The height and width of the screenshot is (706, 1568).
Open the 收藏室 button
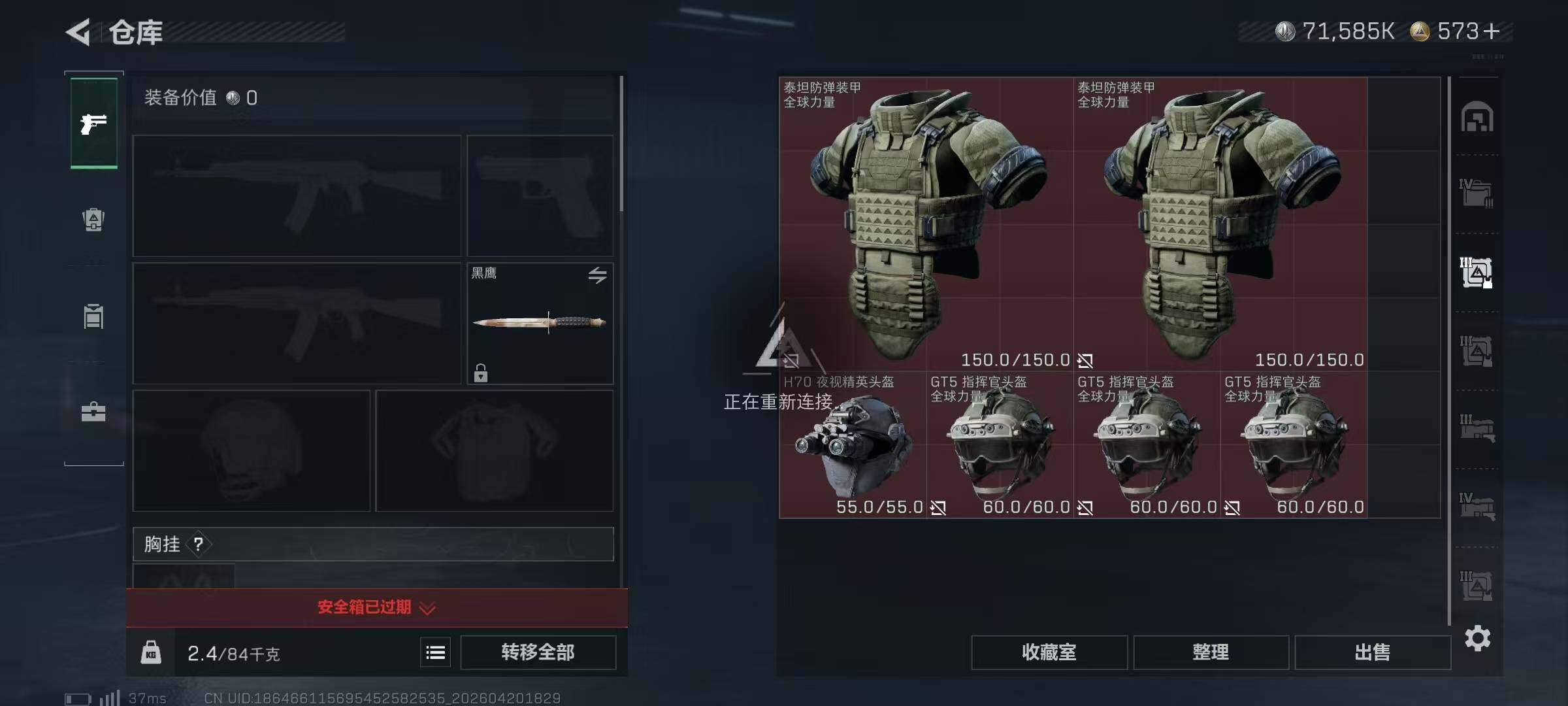tap(1049, 652)
